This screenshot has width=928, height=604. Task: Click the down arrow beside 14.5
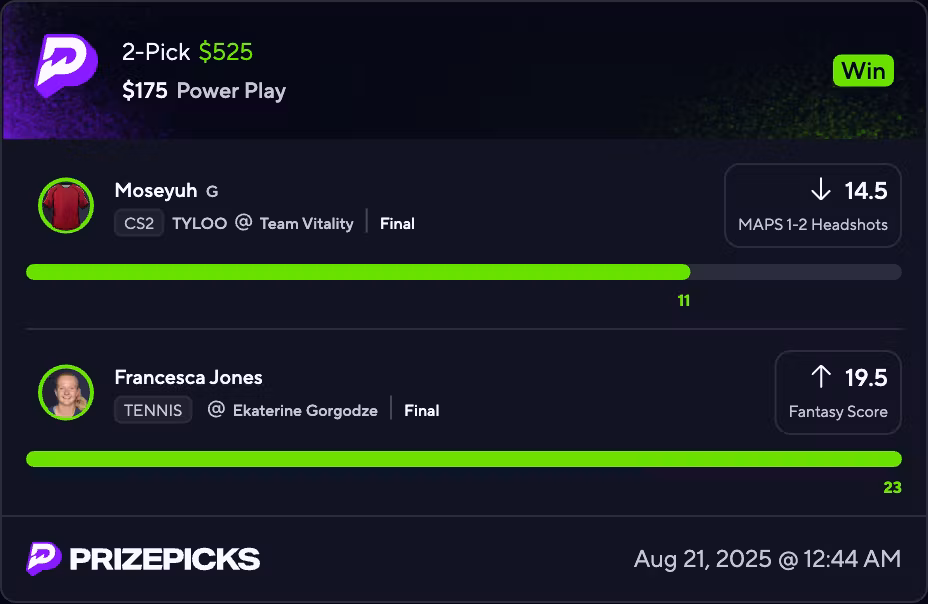(821, 190)
